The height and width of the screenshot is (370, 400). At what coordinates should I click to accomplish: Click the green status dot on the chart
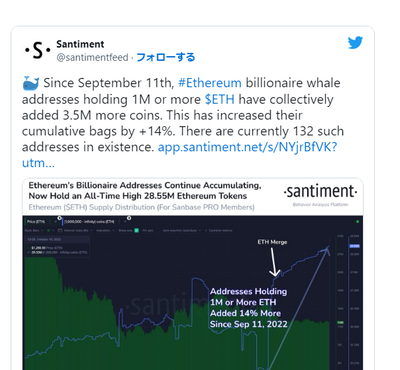(357, 221)
